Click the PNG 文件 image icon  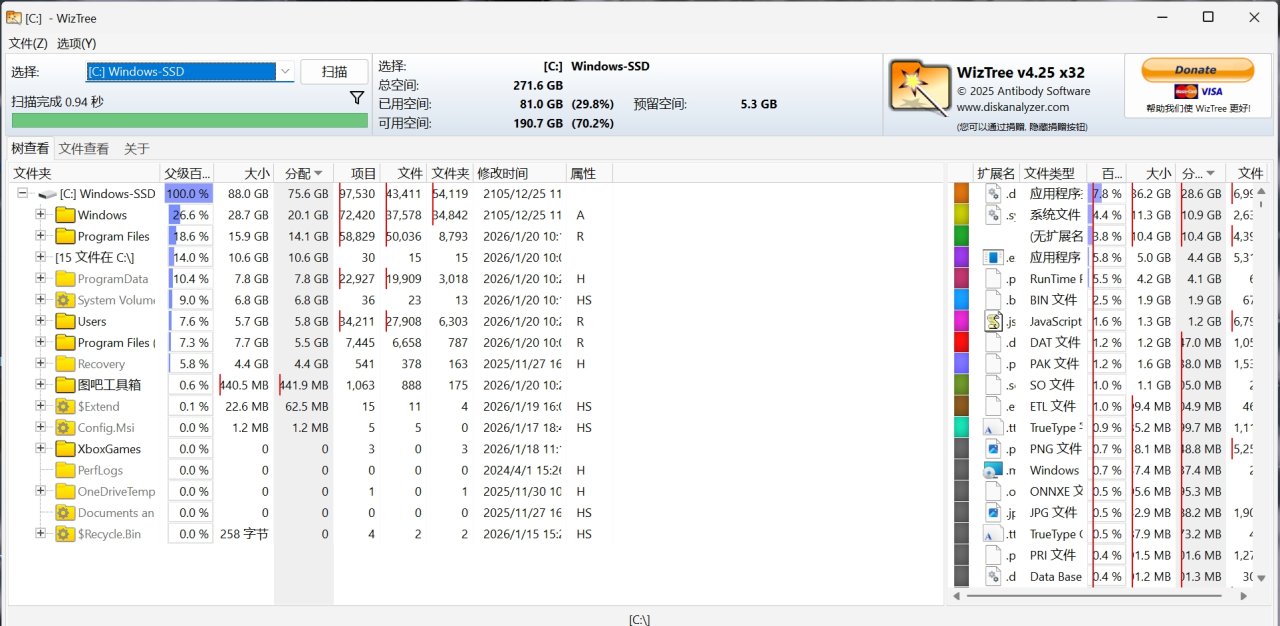click(x=993, y=449)
